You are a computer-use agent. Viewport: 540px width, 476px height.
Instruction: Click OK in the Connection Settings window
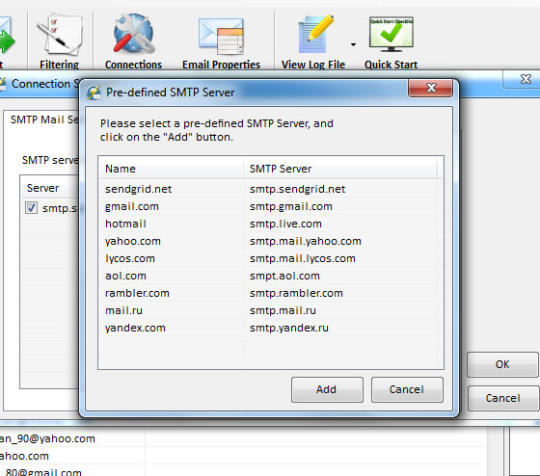point(502,364)
